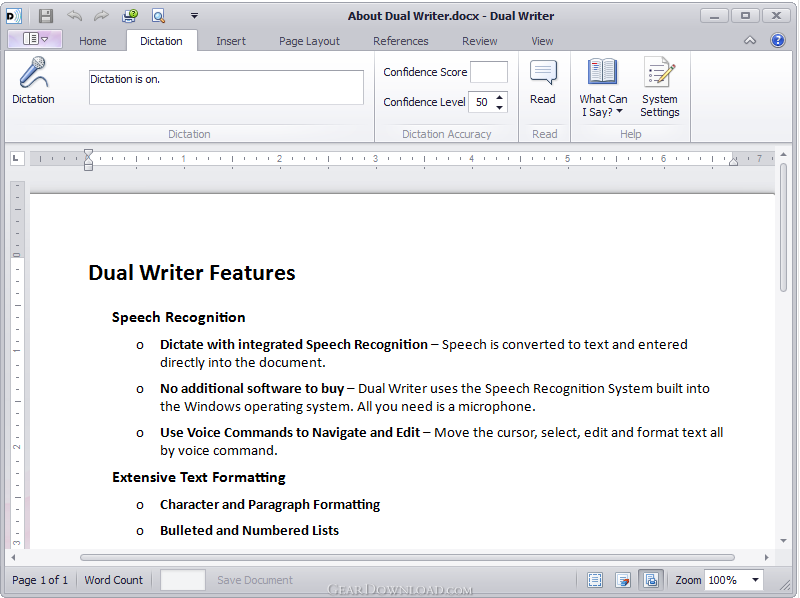The image size is (800, 598).
Task: Click the window resize grip in status bar corner
Action: [x=786, y=585]
